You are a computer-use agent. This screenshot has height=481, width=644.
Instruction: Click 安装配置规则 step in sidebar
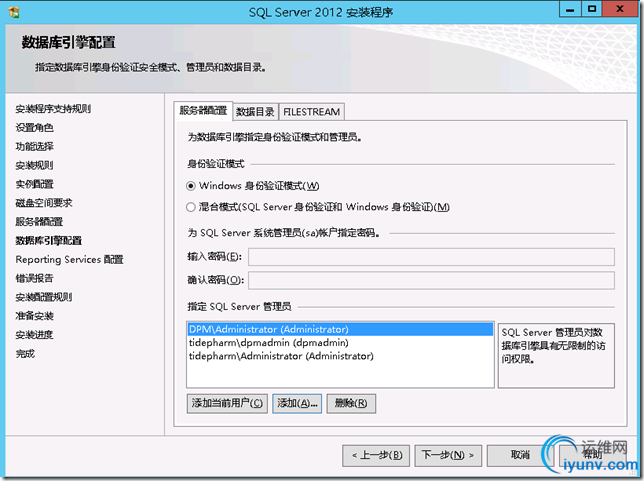44,297
